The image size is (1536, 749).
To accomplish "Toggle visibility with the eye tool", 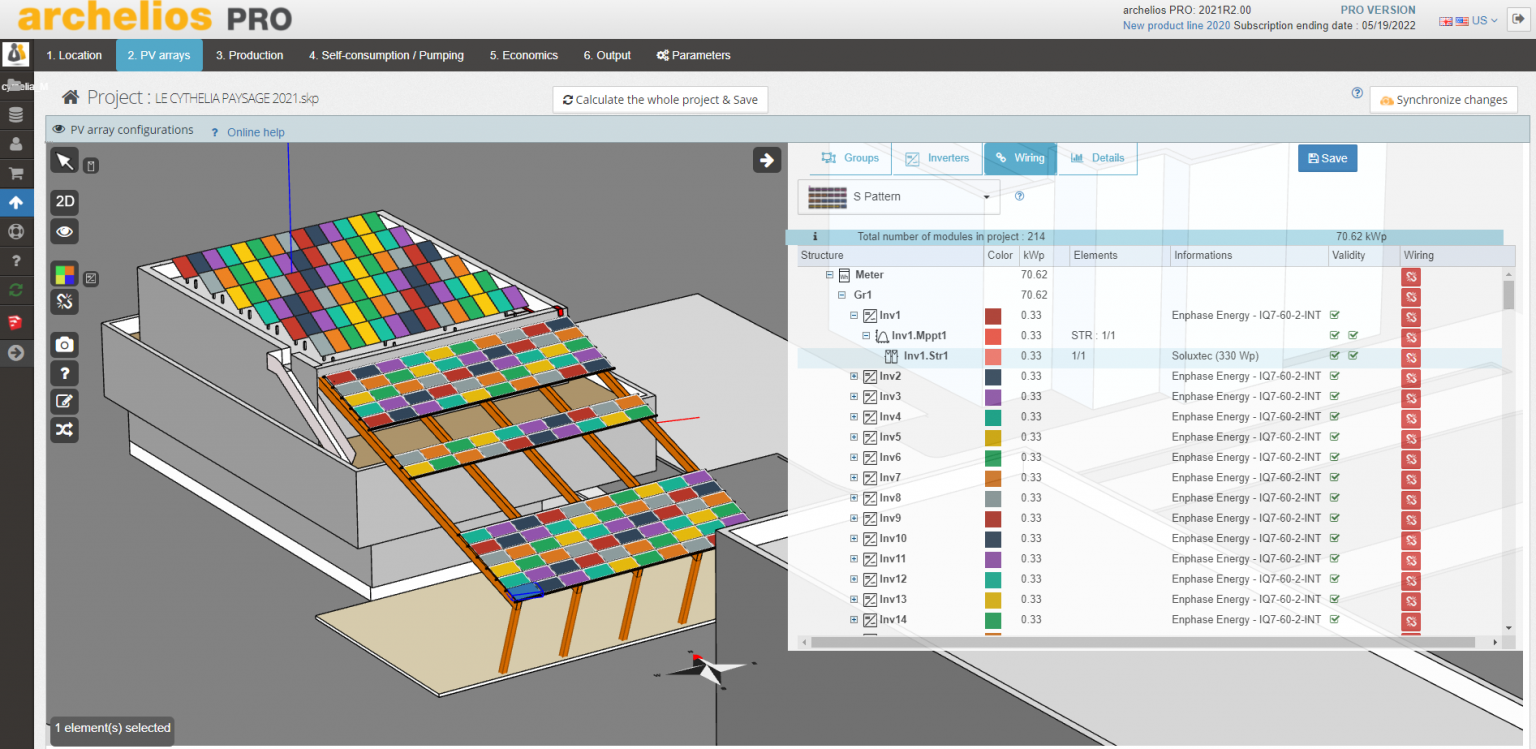I will [65, 232].
